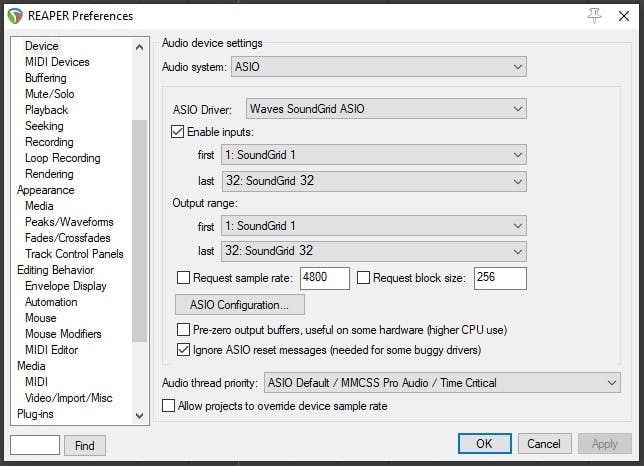This screenshot has height=466, width=644.
Task: Select Seeking in the preferences tree
Action: click(x=44, y=126)
